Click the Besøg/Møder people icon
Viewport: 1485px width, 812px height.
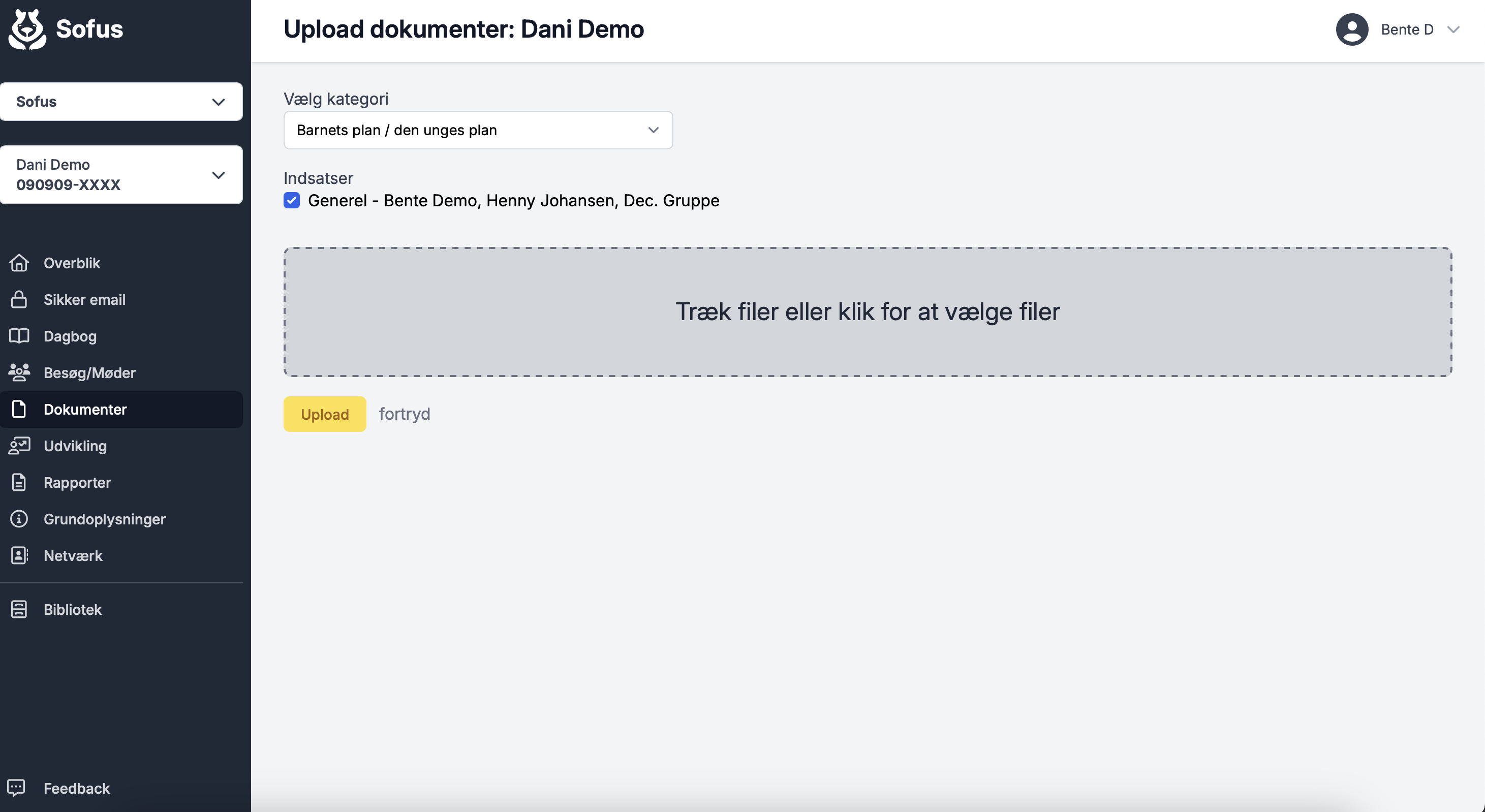pos(19,373)
